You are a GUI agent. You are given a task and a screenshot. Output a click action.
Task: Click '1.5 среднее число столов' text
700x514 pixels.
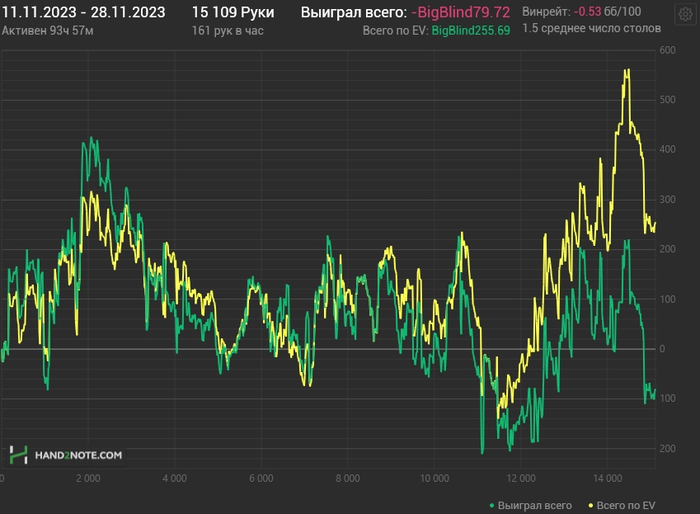point(592,29)
